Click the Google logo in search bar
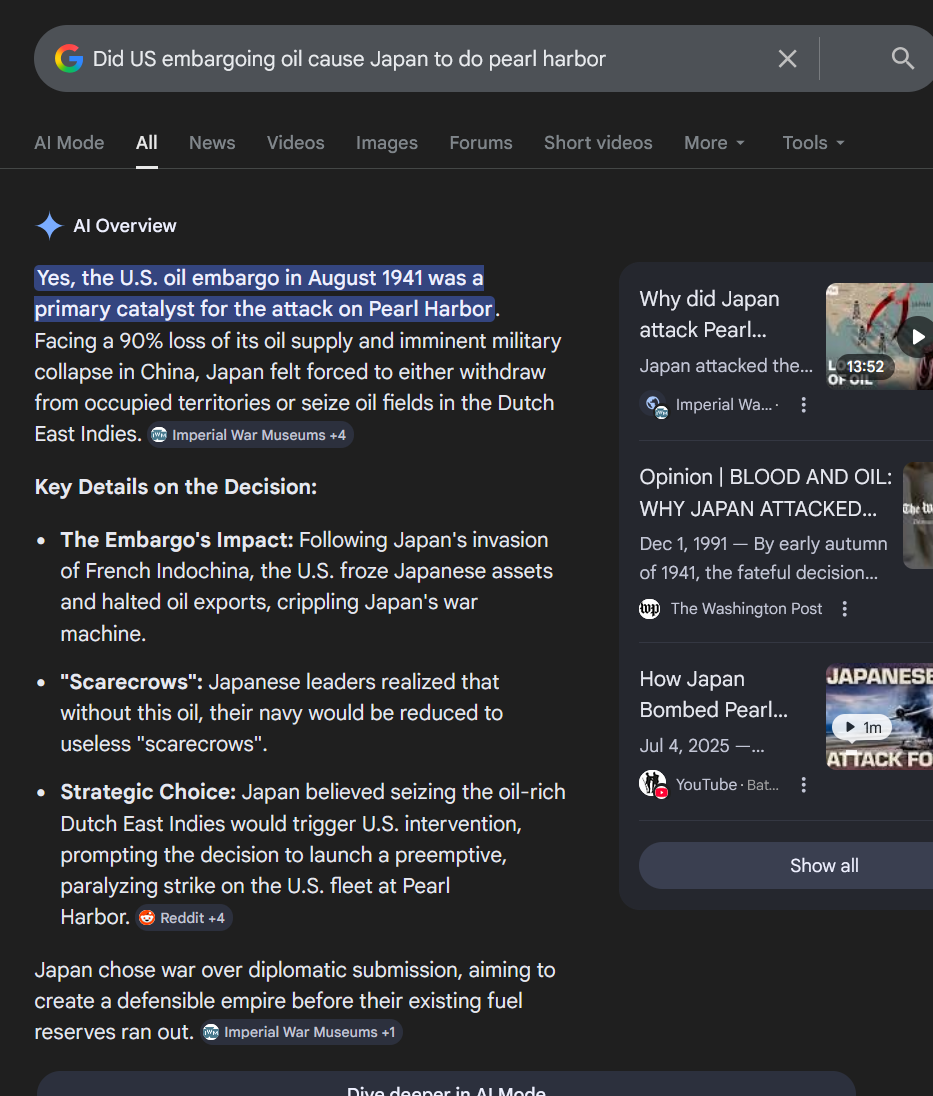This screenshot has height=1096, width=933. [69, 59]
